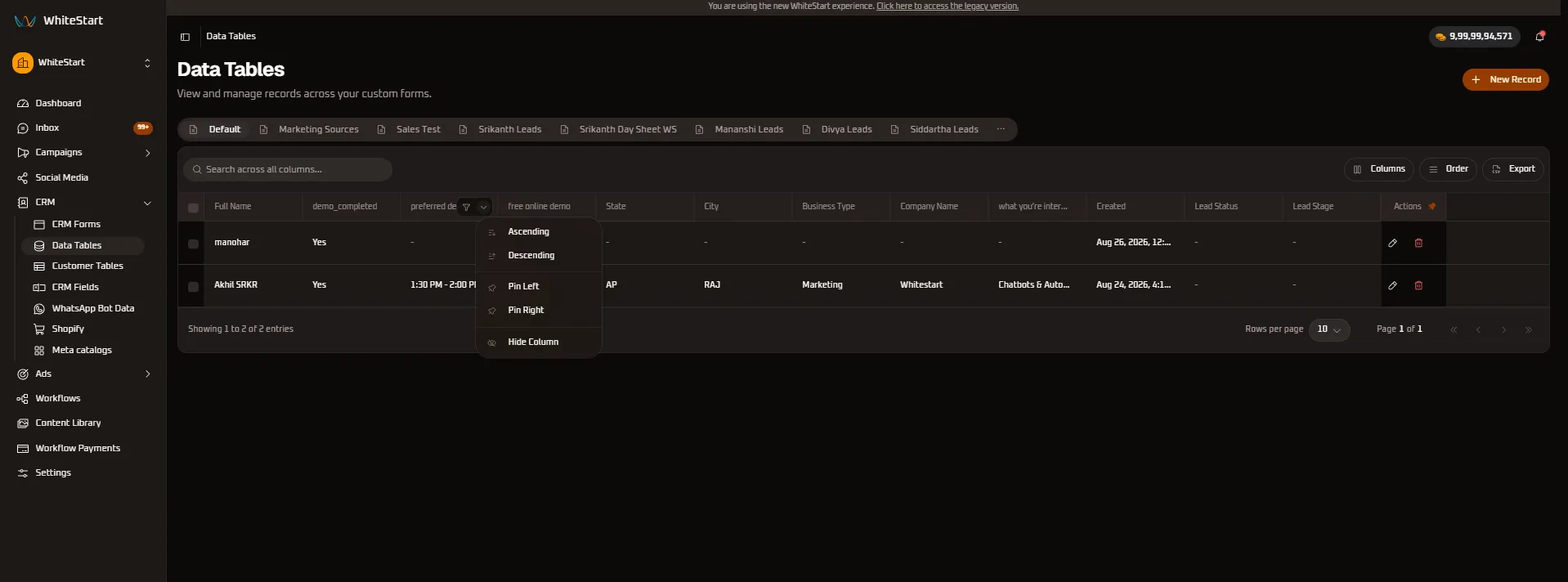Go to the next page
Image resolution: width=1568 pixels, height=582 pixels.
(x=1503, y=330)
